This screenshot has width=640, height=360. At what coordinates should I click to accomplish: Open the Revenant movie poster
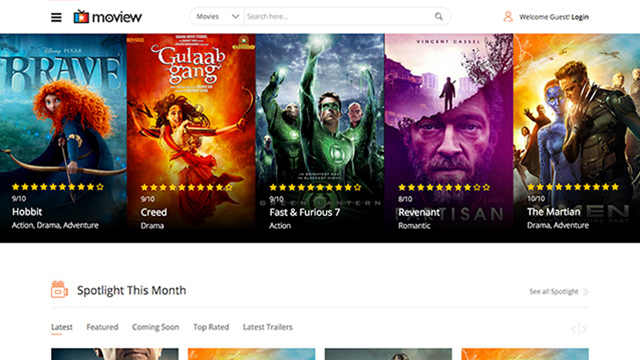[449, 138]
